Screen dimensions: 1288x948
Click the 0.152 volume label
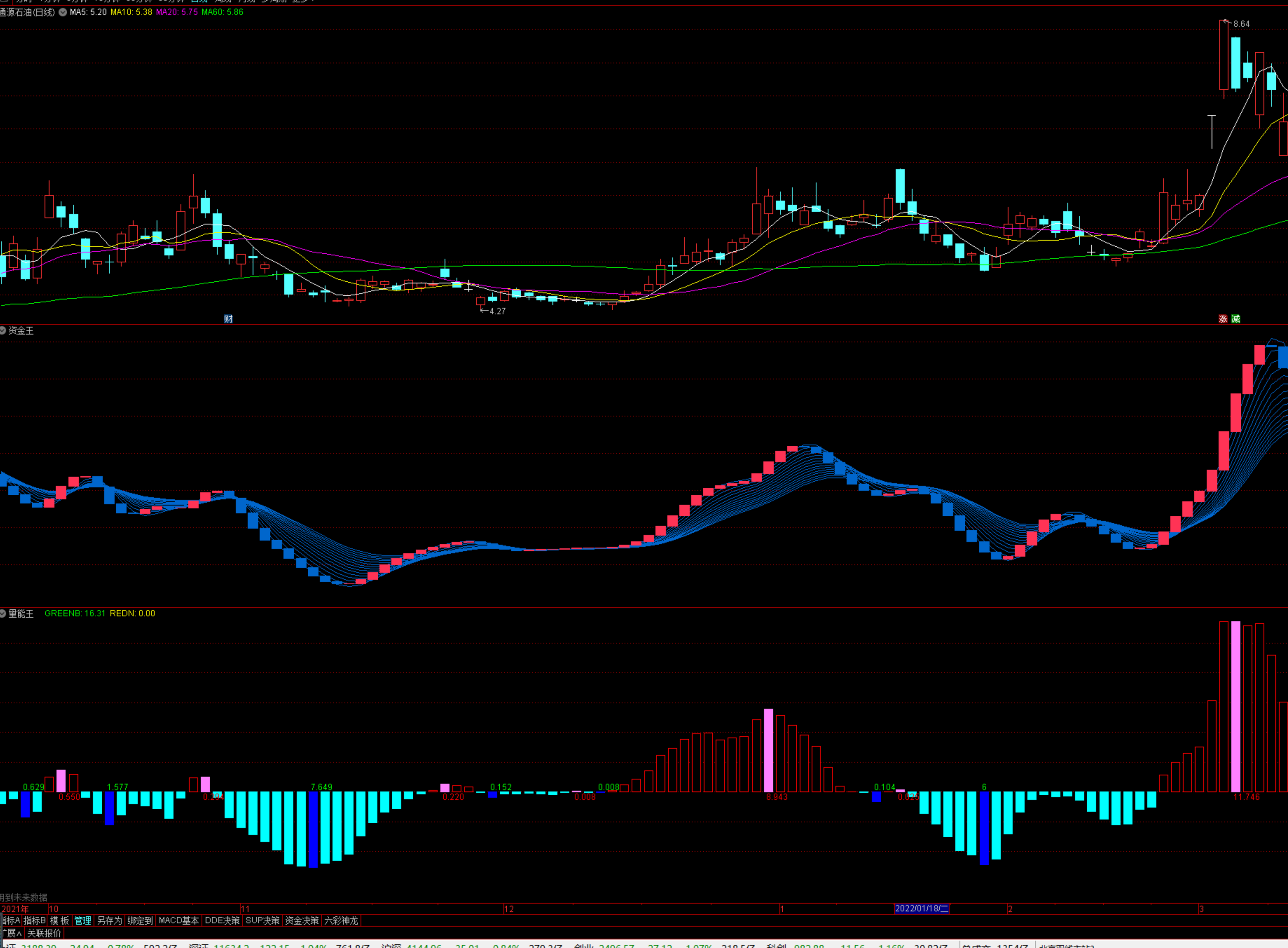[501, 787]
